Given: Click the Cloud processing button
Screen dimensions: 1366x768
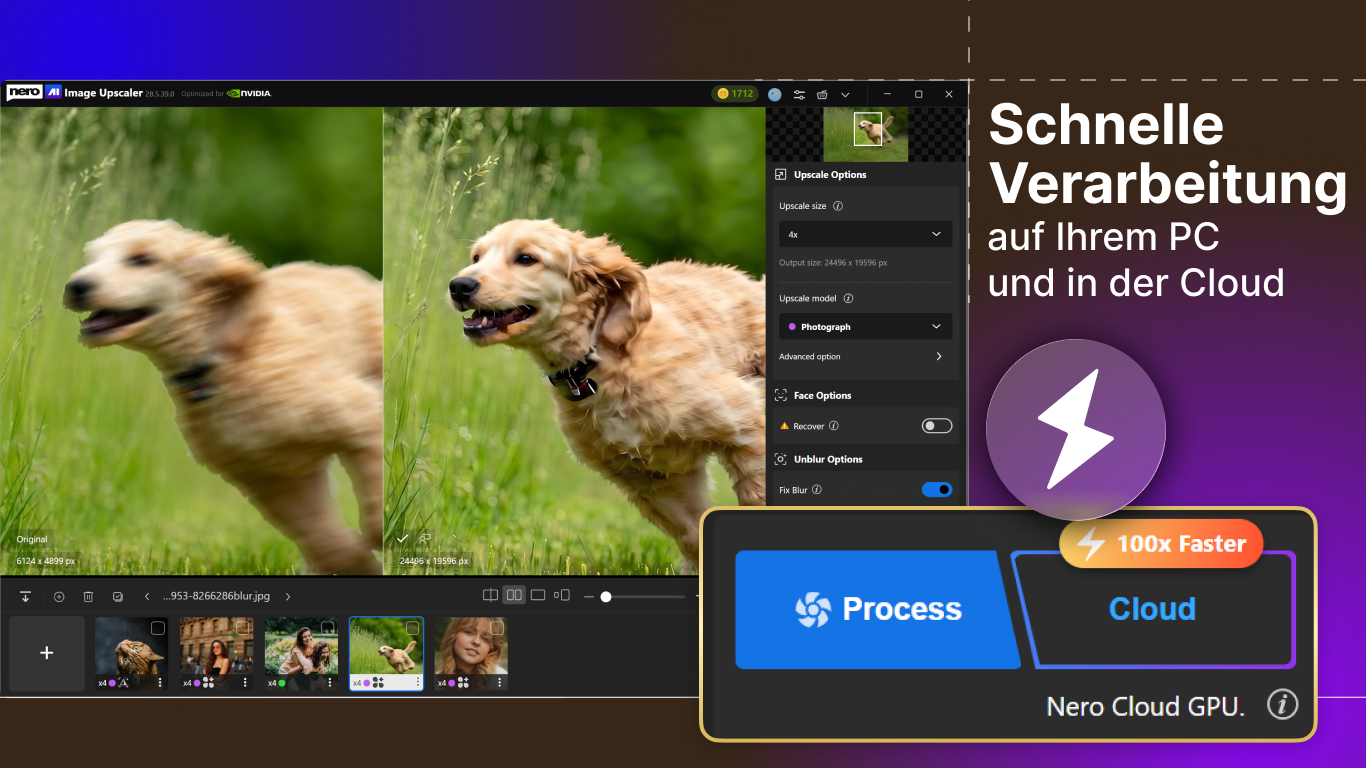Looking at the screenshot, I should pos(1153,609).
